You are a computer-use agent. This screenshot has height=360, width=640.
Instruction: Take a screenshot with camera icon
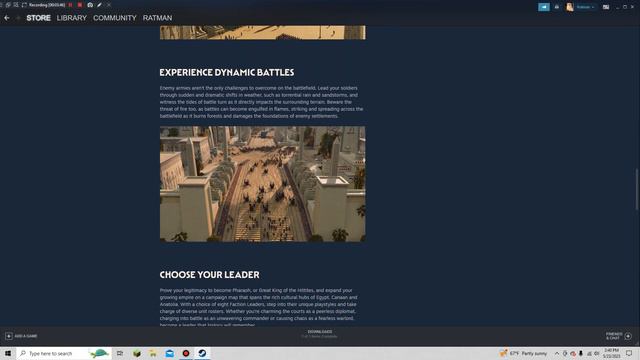click(90, 5)
